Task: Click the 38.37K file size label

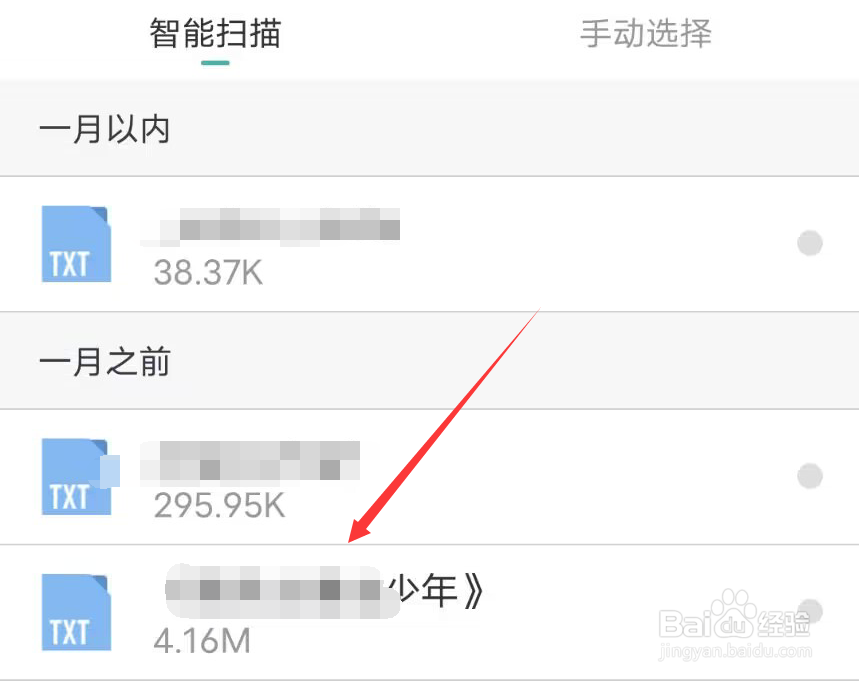Action: [208, 272]
